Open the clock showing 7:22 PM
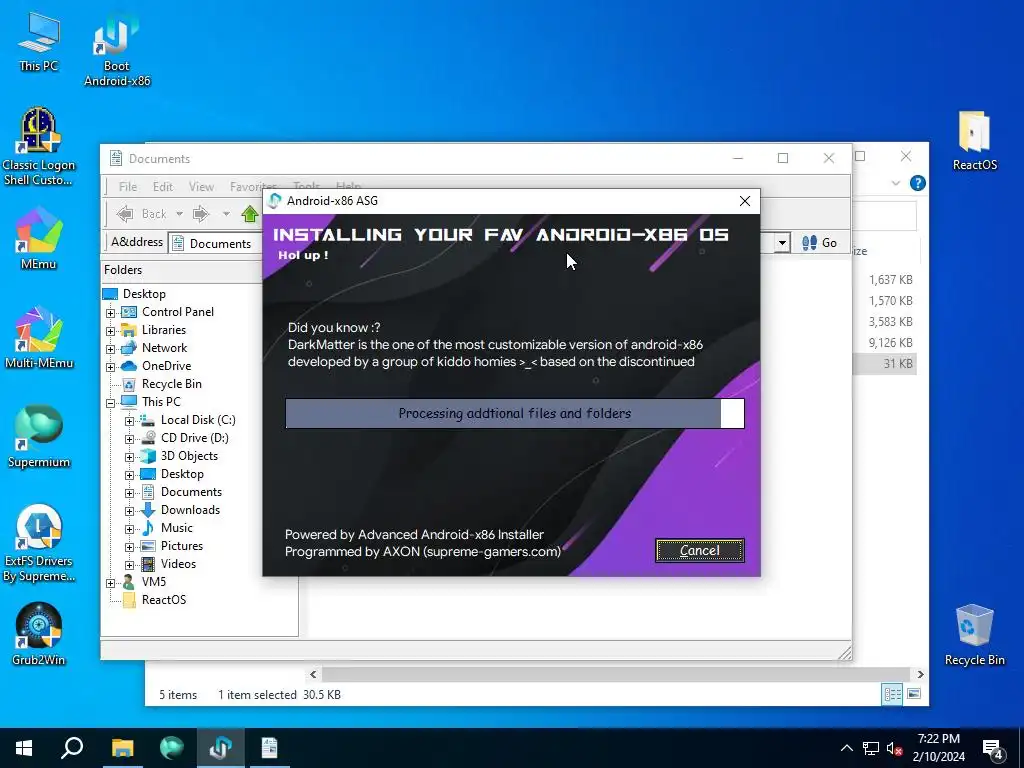The height and width of the screenshot is (768, 1024). pyautogui.click(x=938, y=748)
